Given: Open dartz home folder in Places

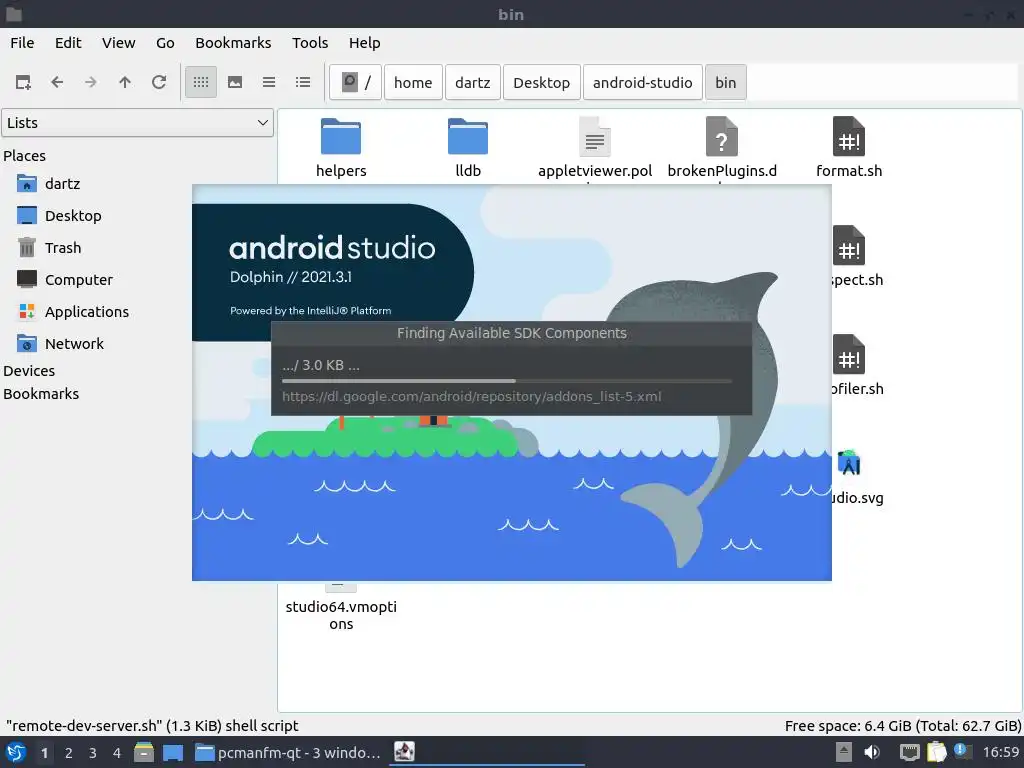Looking at the screenshot, I should pos(63,184).
